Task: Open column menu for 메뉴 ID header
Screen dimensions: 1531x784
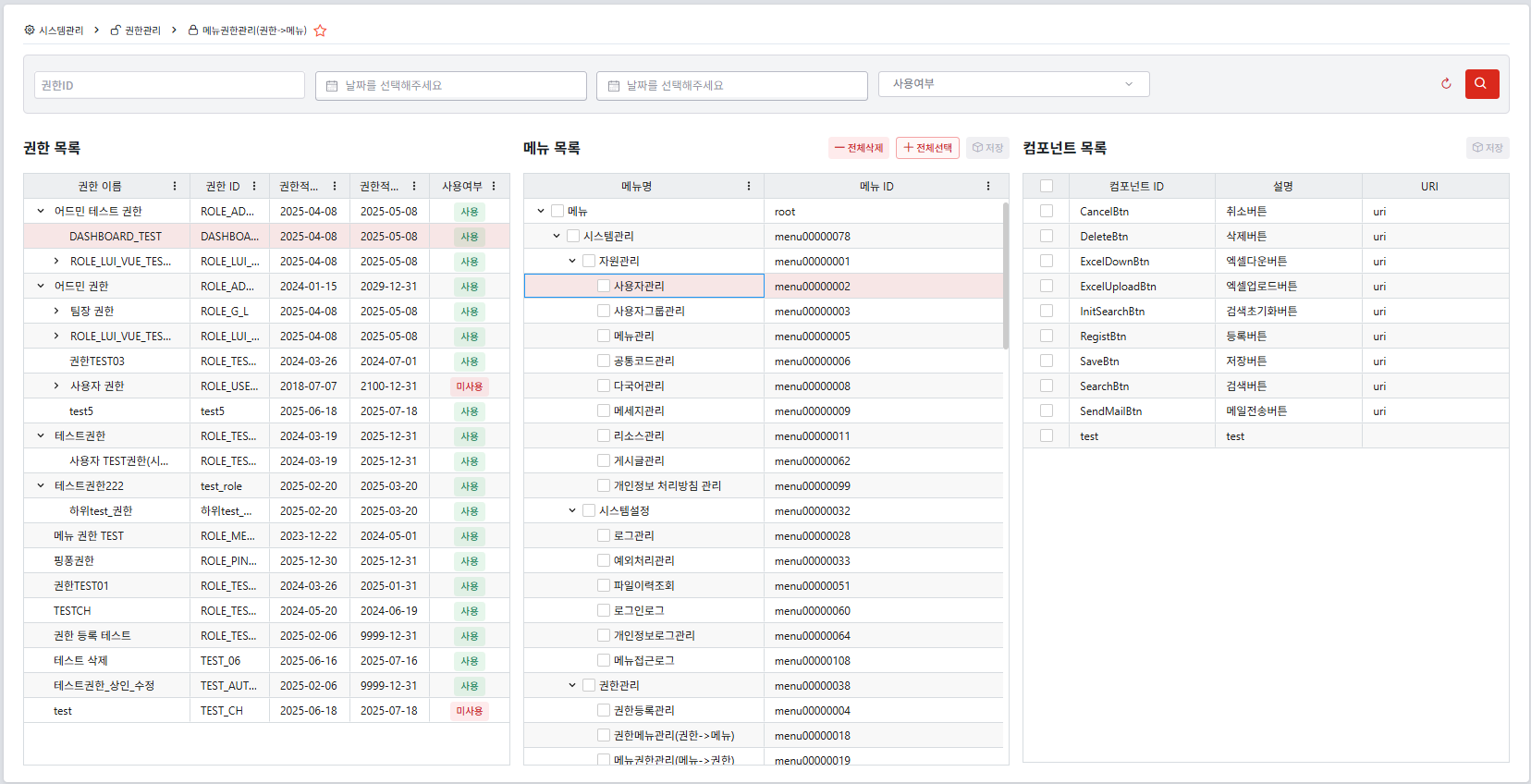Action: click(x=988, y=186)
